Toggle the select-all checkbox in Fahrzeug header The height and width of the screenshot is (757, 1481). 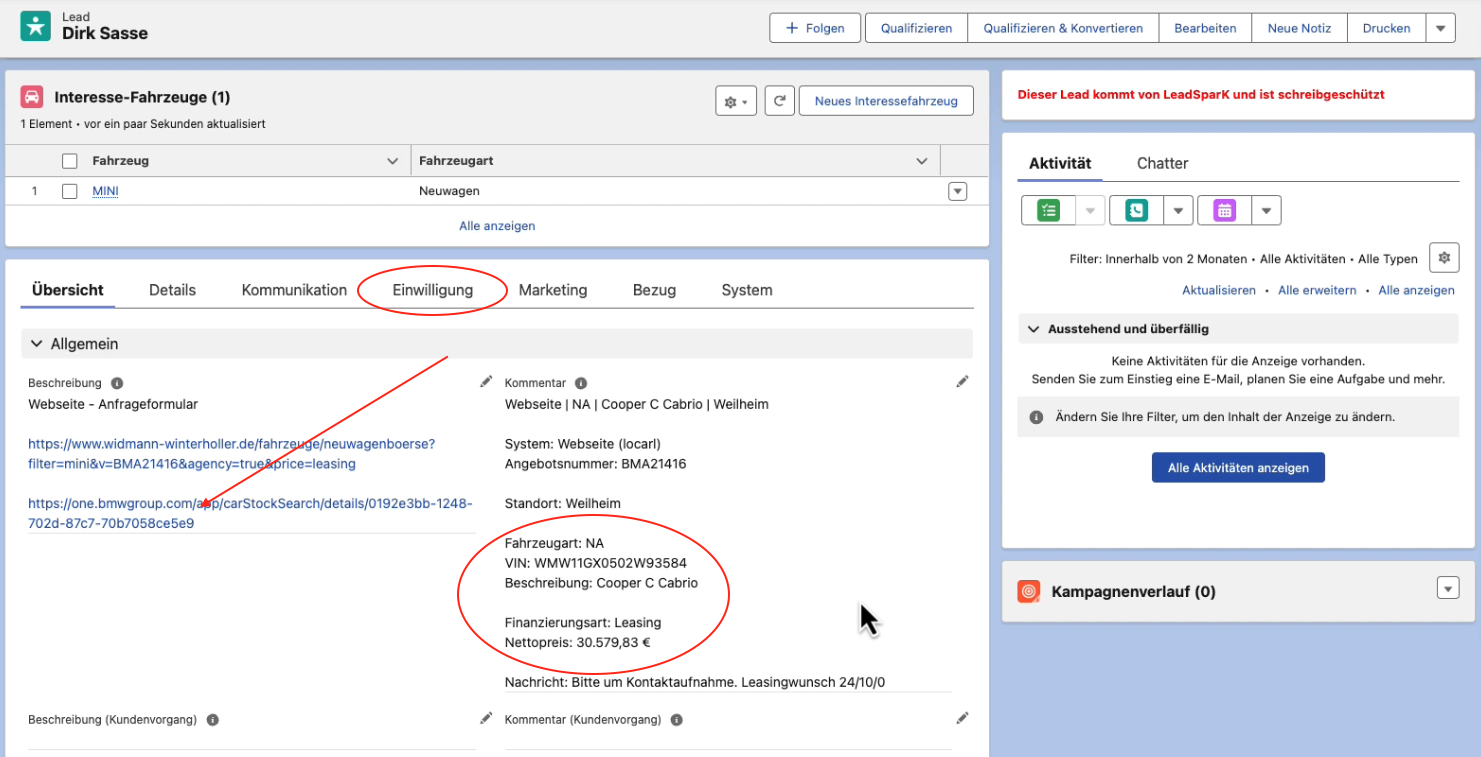[70, 161]
